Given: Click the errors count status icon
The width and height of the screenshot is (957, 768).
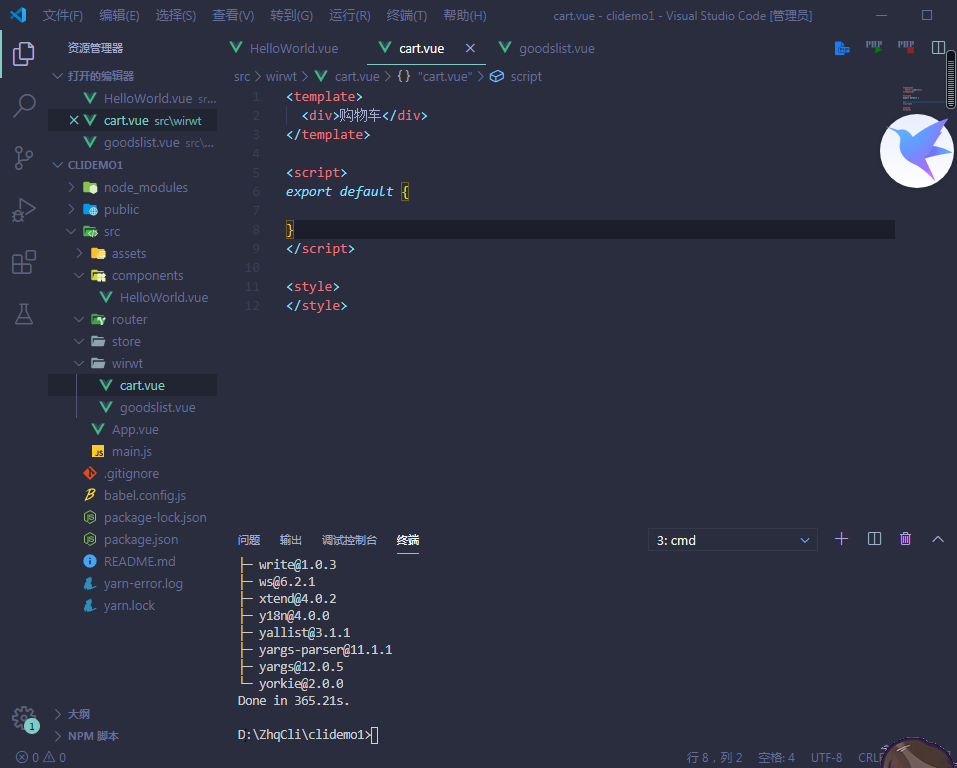Looking at the screenshot, I should pos(29,758).
